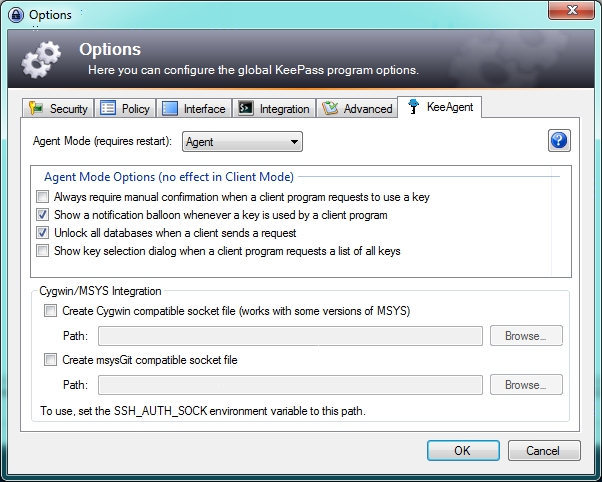Click the gears icon in Options banner
This screenshot has height=482, width=602.
pos(41,60)
